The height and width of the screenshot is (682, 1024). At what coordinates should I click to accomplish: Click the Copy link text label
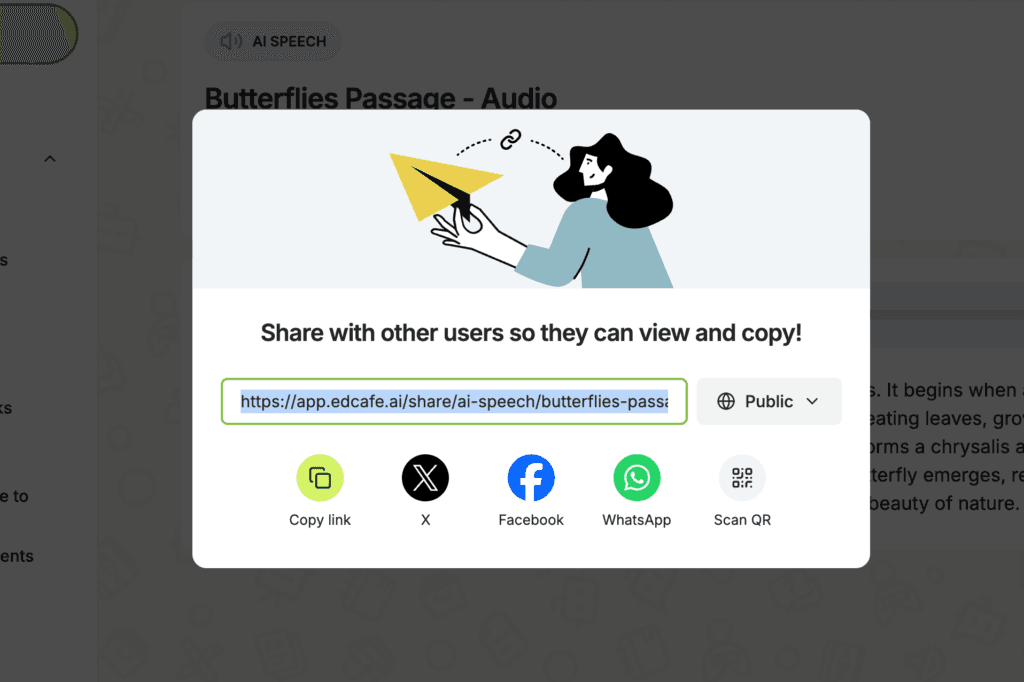tap(320, 520)
